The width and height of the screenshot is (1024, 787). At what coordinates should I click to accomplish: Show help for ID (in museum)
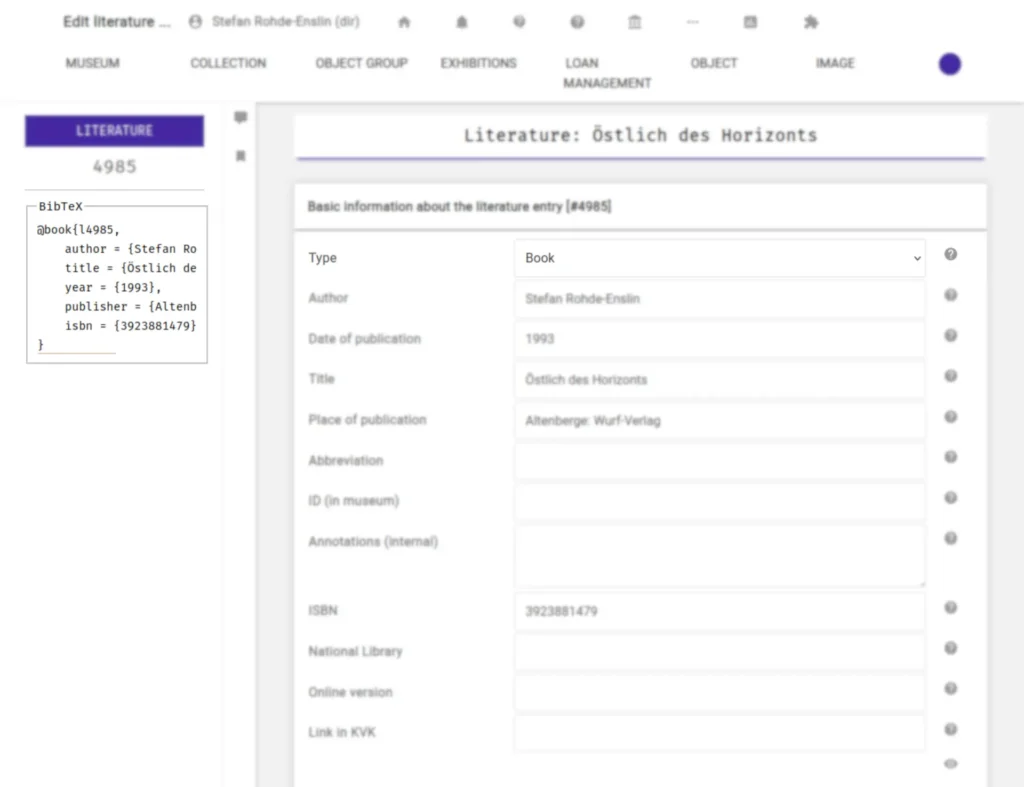(951, 498)
